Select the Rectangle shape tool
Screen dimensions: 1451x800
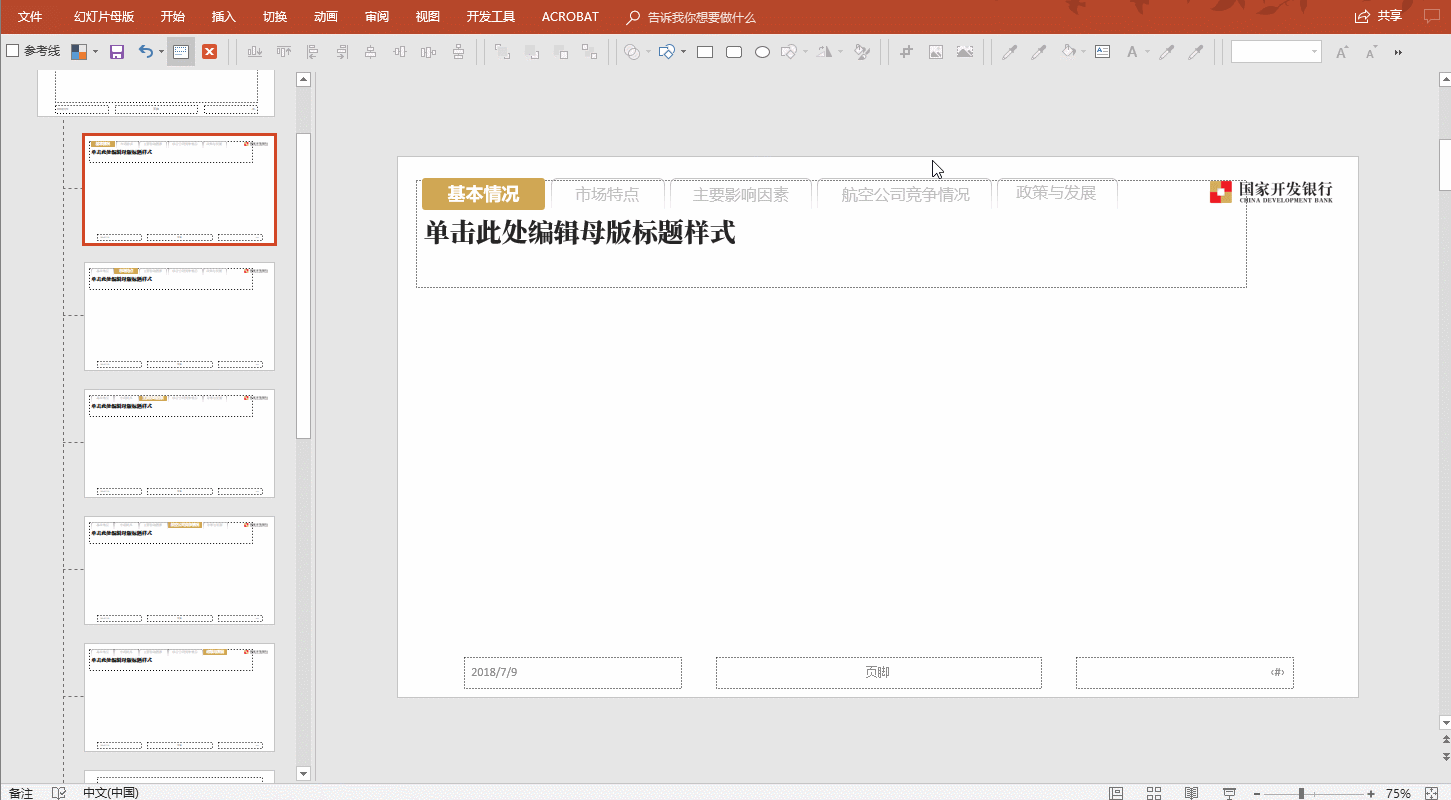pyautogui.click(x=705, y=52)
